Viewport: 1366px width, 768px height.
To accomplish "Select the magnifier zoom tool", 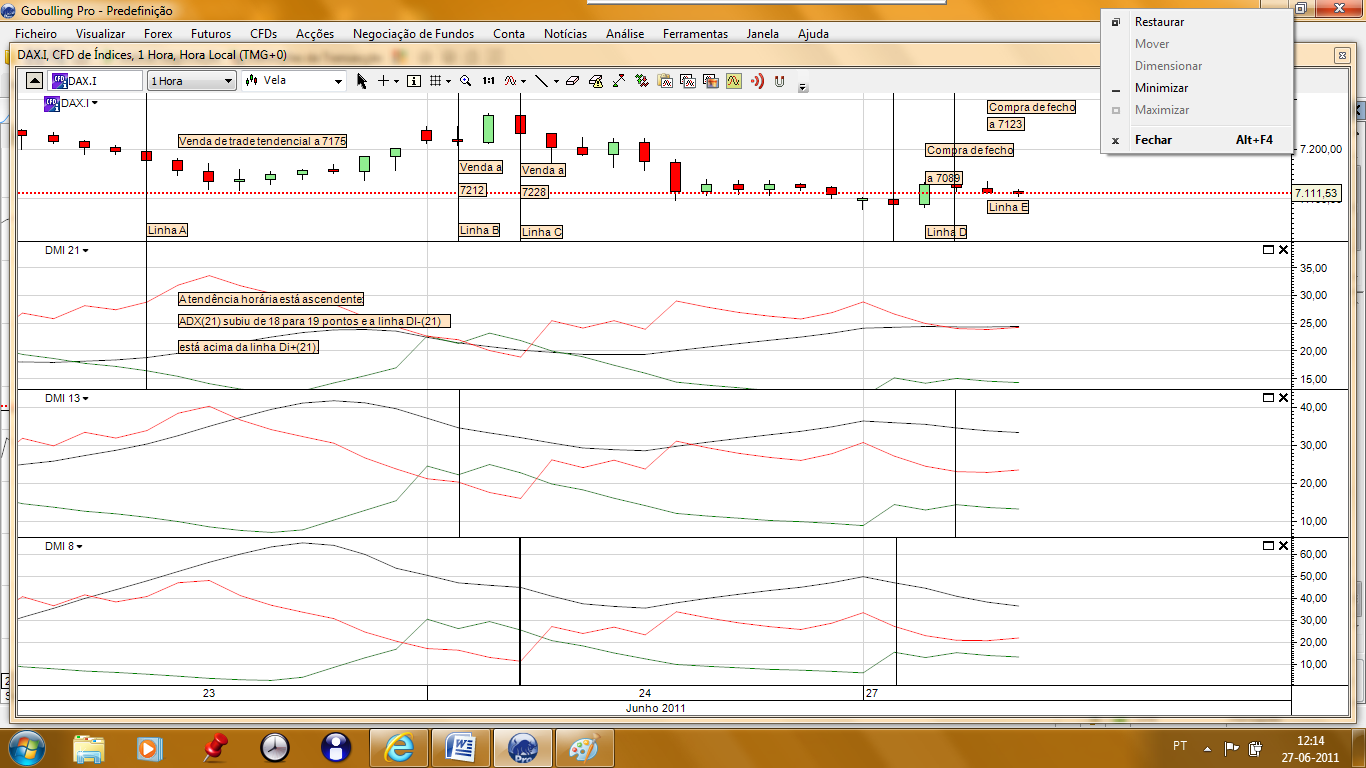I will (x=466, y=81).
